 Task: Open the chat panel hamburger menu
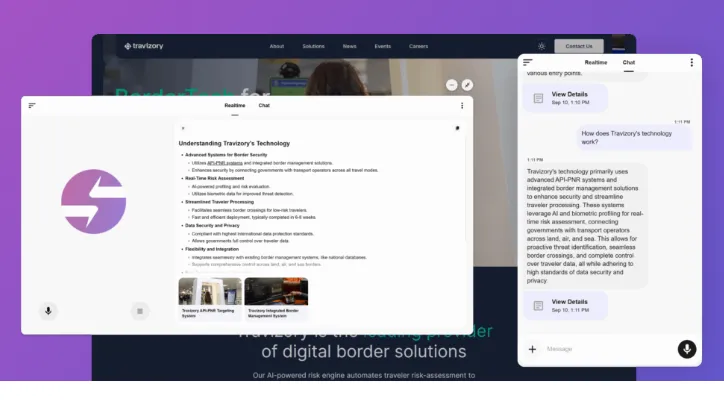pyautogui.click(x=528, y=62)
